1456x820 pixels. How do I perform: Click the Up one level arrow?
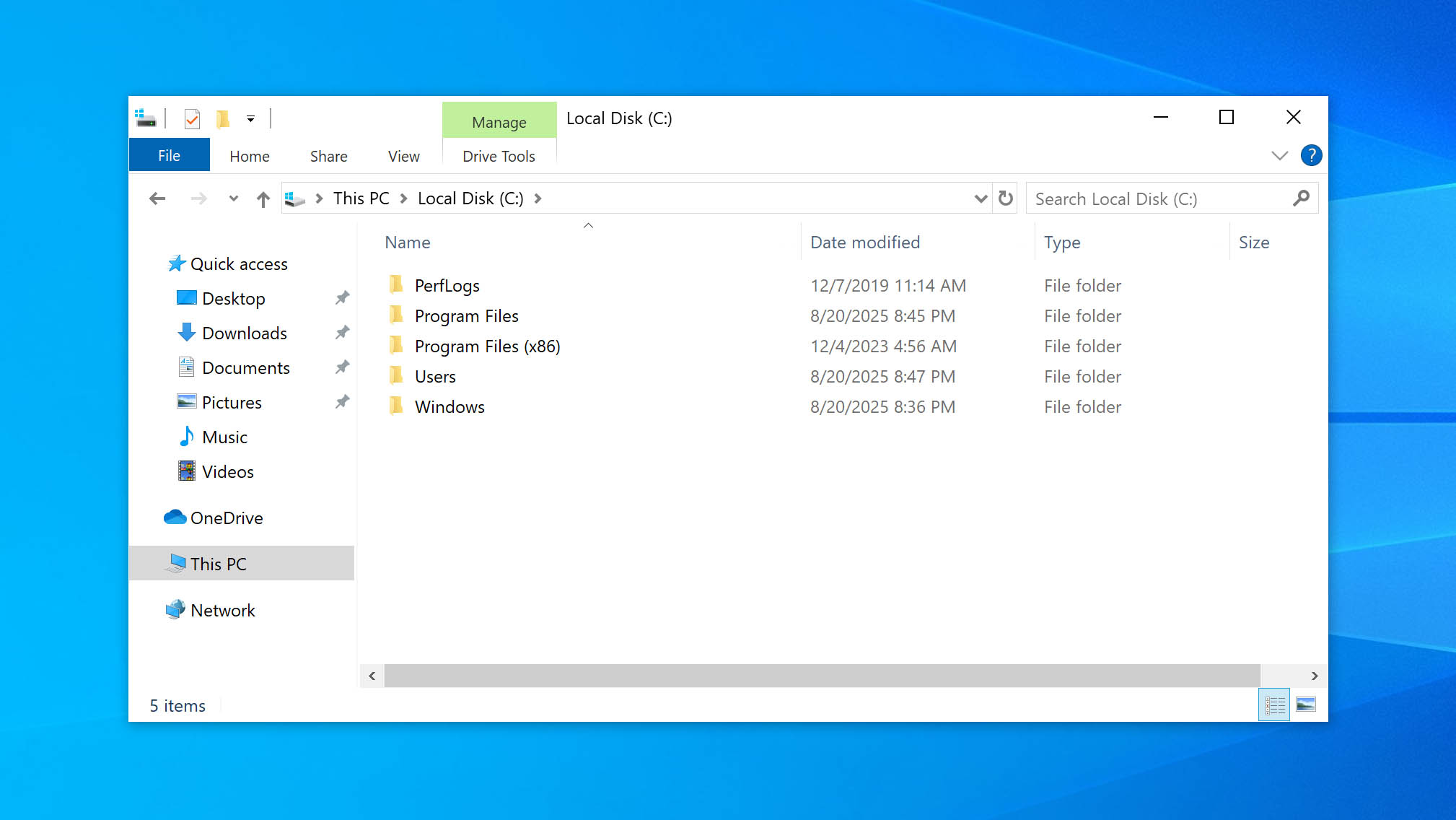tap(263, 198)
